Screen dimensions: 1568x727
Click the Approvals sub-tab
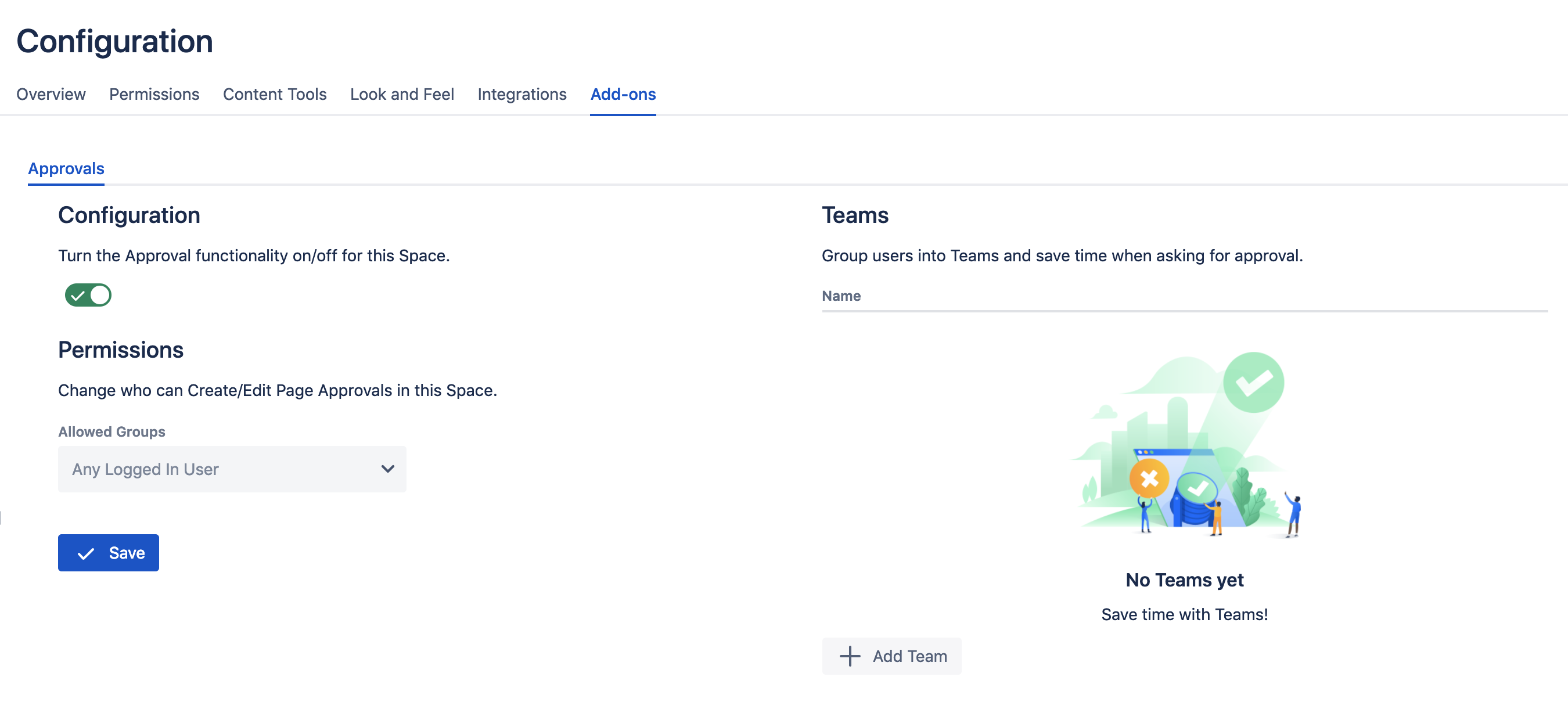coord(66,168)
